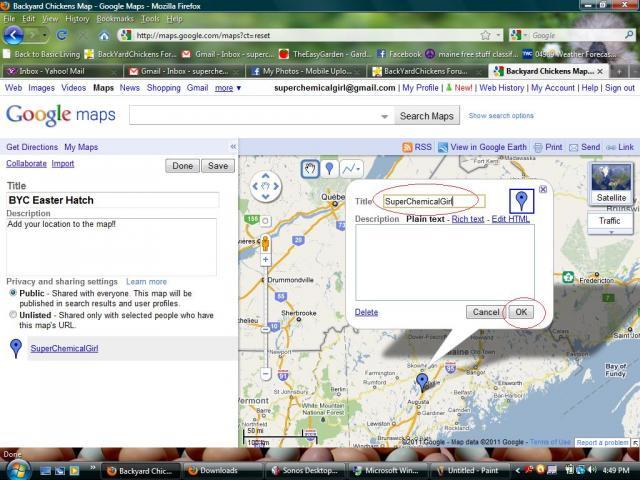Expand more map layers below Traffic
This screenshot has height=480, width=640.
tap(611, 232)
